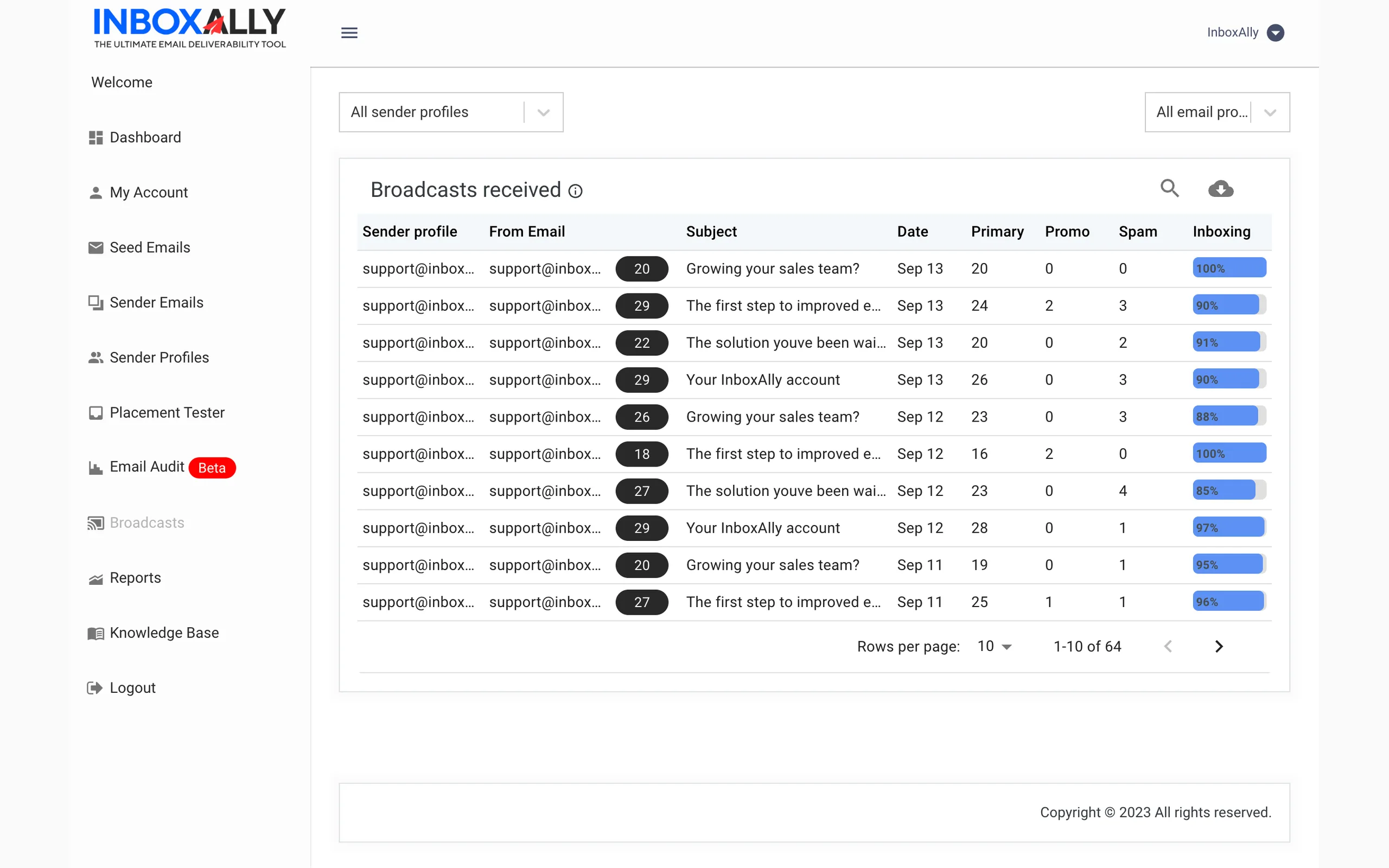
Task: Toggle the hamburger menu icon
Action: point(349,33)
